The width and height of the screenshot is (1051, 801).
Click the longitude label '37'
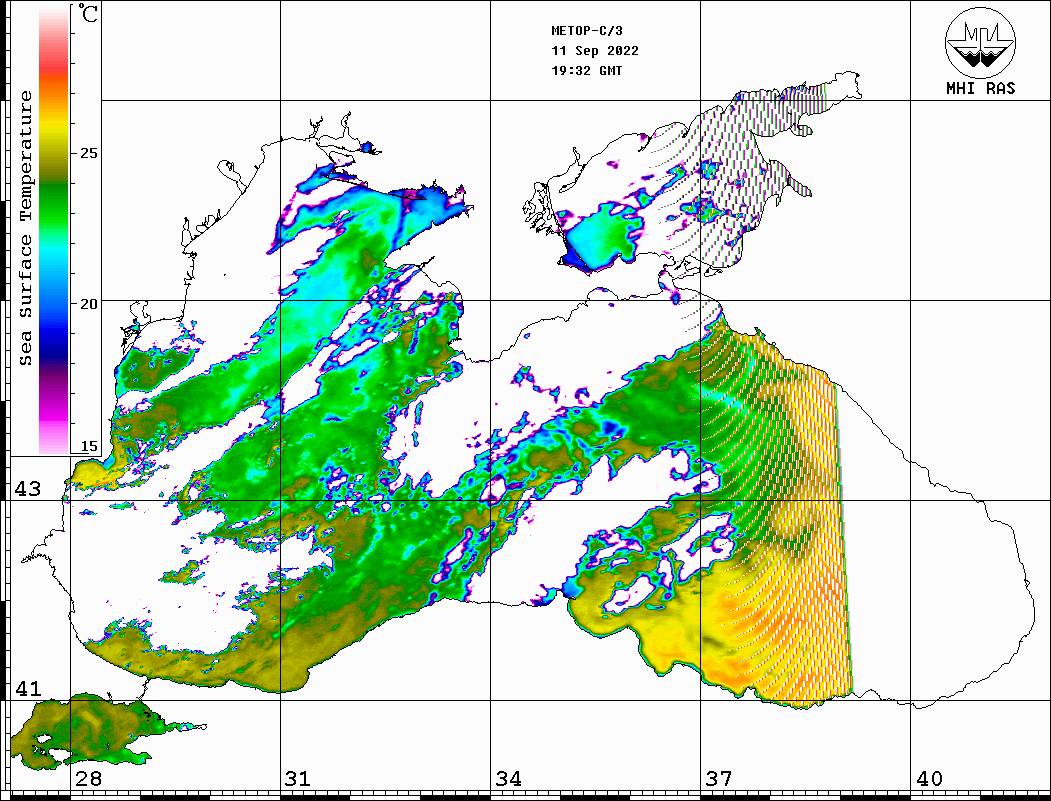[x=719, y=778]
